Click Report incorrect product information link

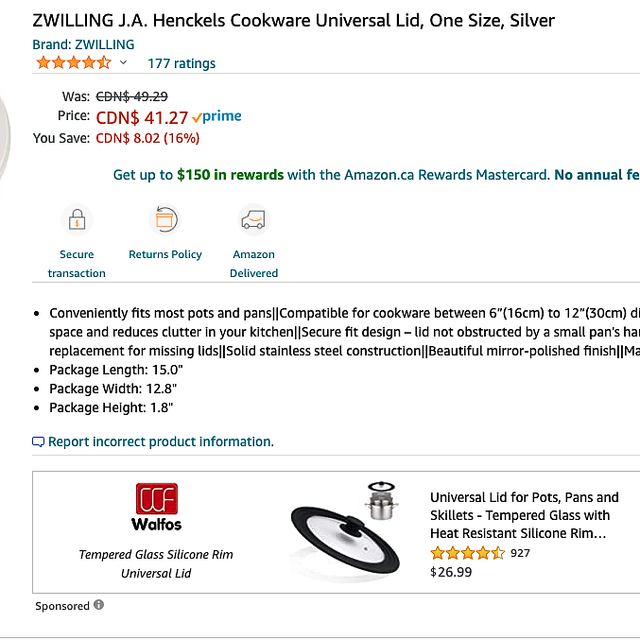pos(161,442)
